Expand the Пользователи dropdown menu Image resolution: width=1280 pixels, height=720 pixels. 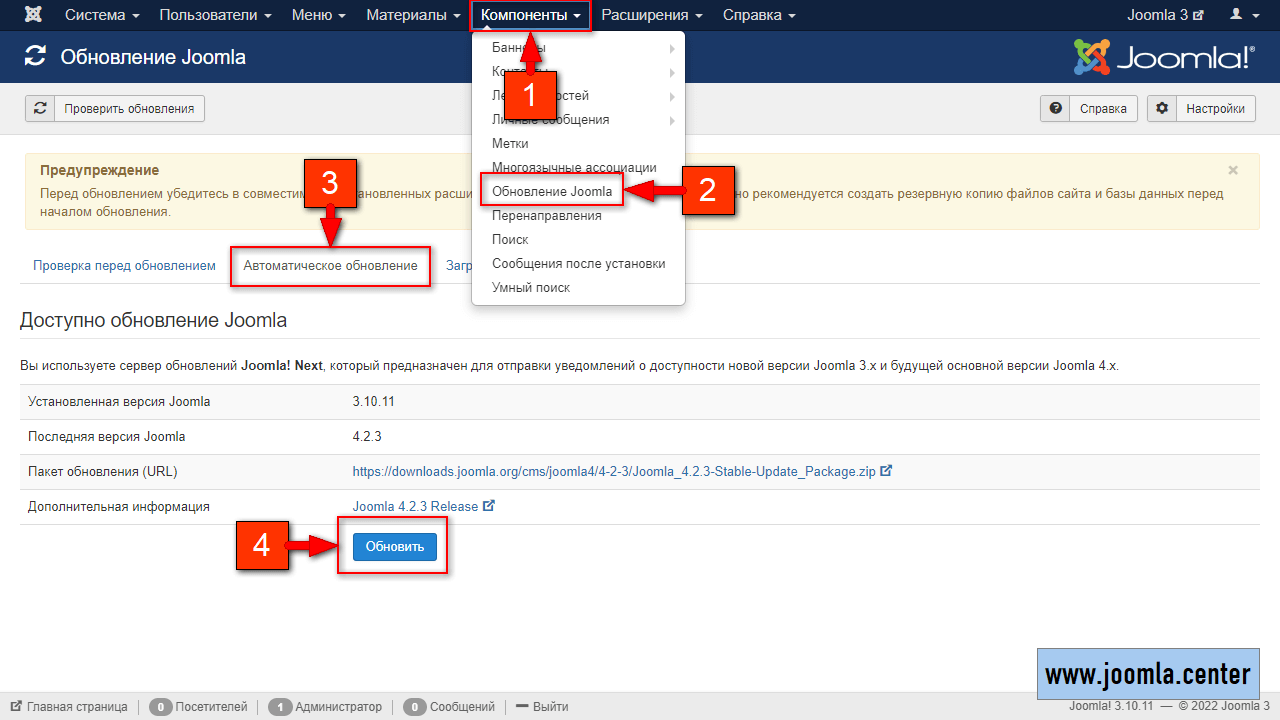coord(215,15)
